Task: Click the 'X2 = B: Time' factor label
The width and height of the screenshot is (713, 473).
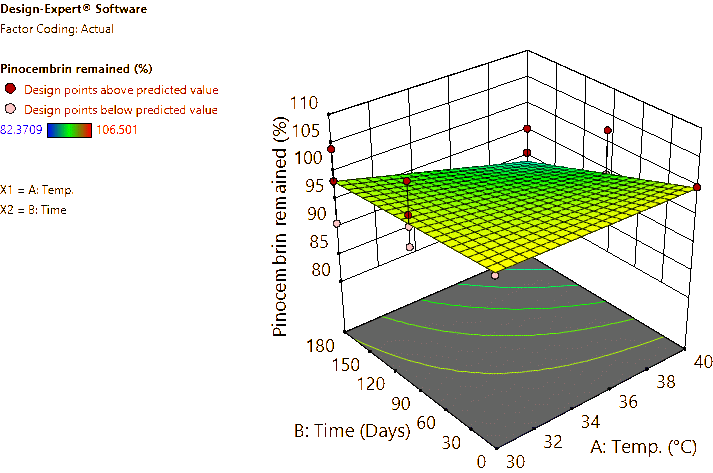Action: click(x=34, y=210)
